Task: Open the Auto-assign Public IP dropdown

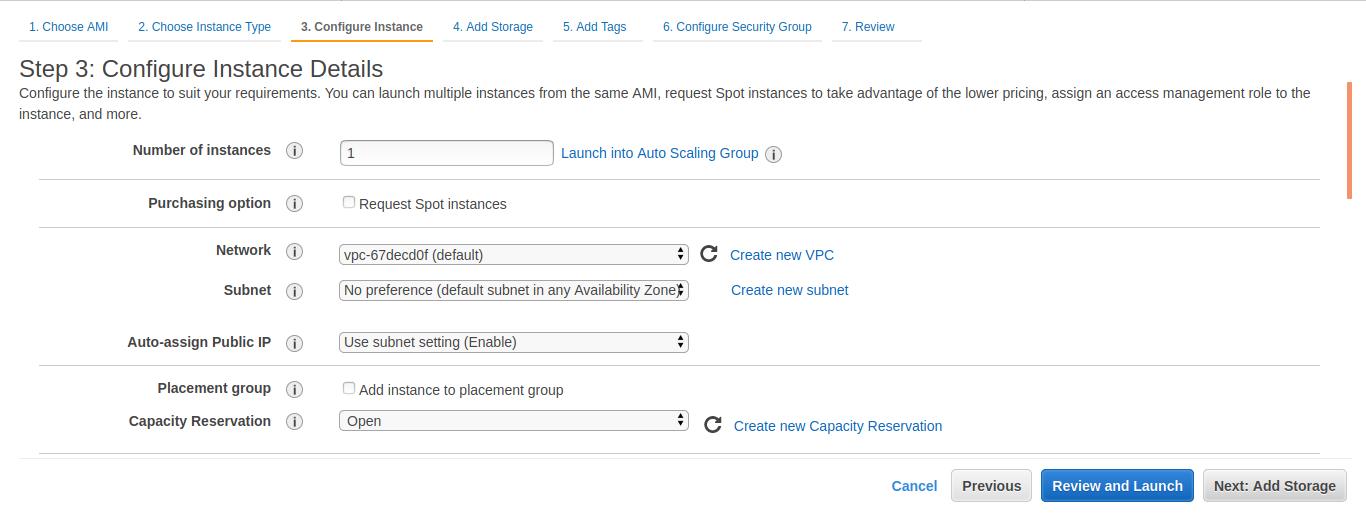Action: pyautogui.click(x=514, y=342)
